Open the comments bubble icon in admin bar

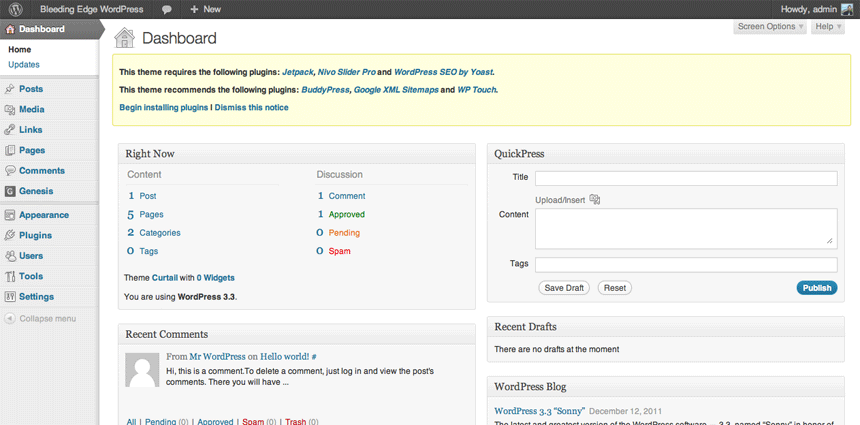167,9
